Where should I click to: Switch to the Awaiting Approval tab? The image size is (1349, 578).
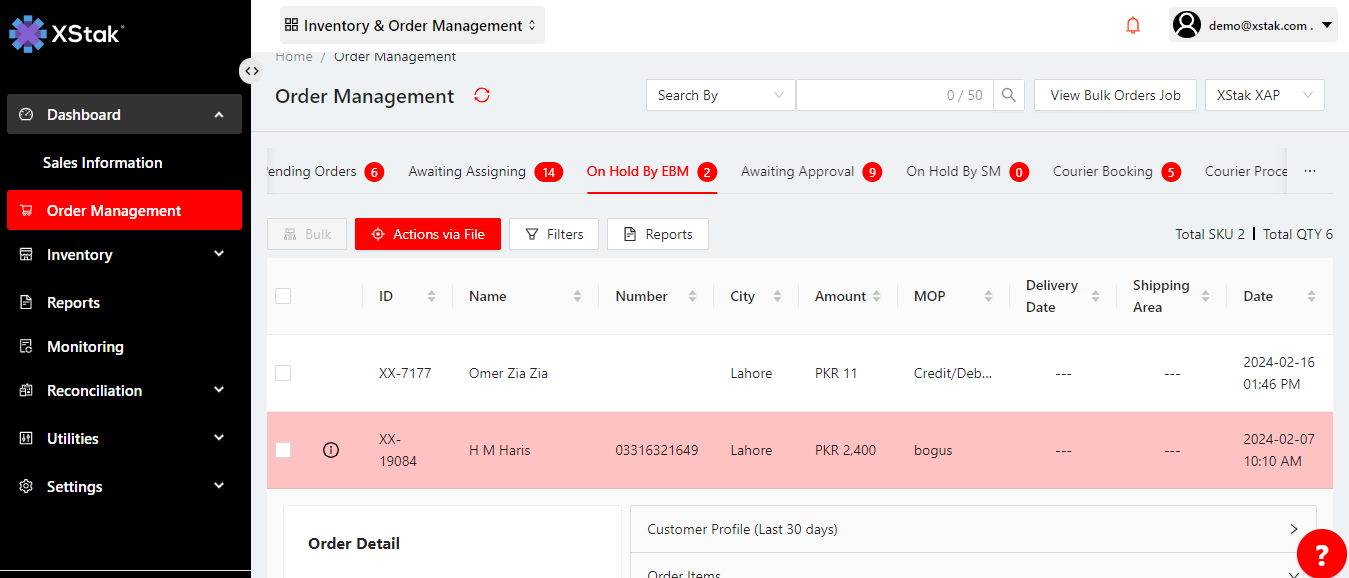[797, 172]
